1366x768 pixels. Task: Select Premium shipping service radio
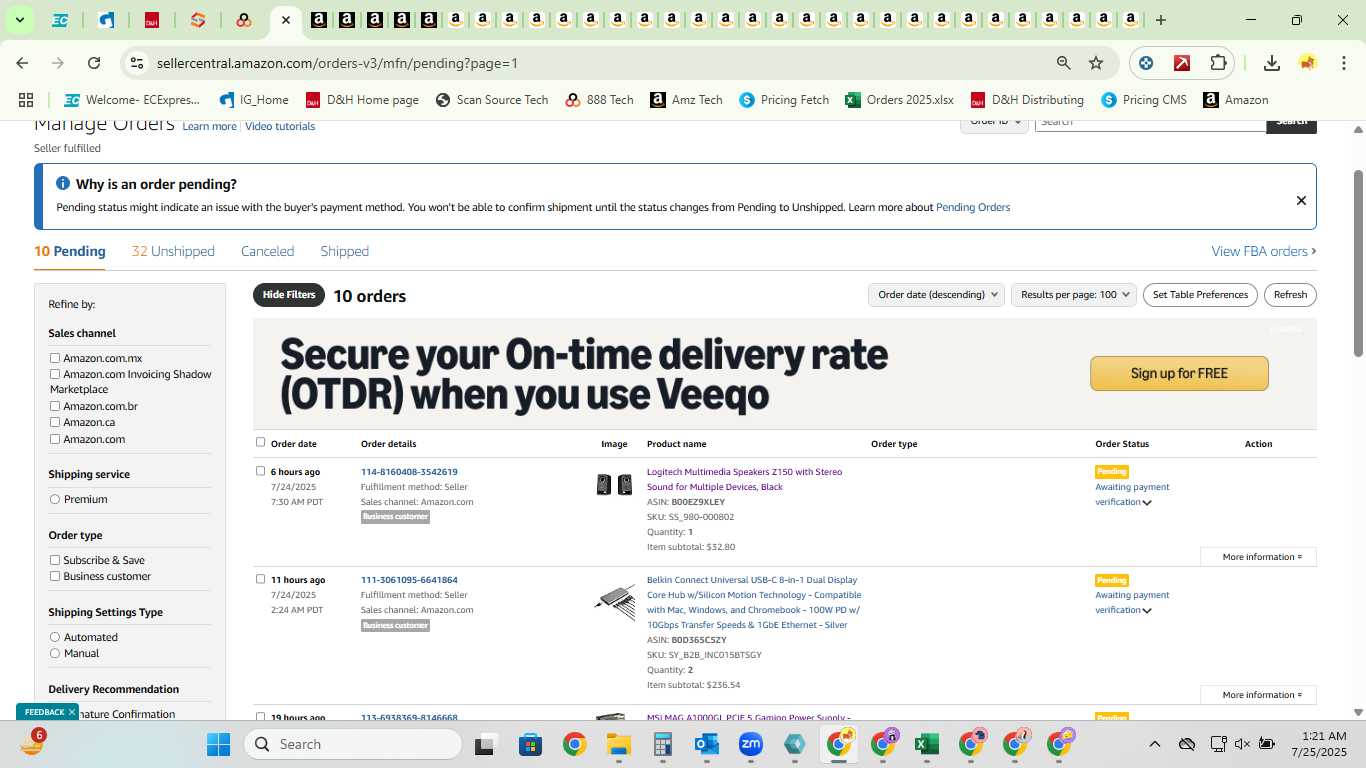[55, 499]
